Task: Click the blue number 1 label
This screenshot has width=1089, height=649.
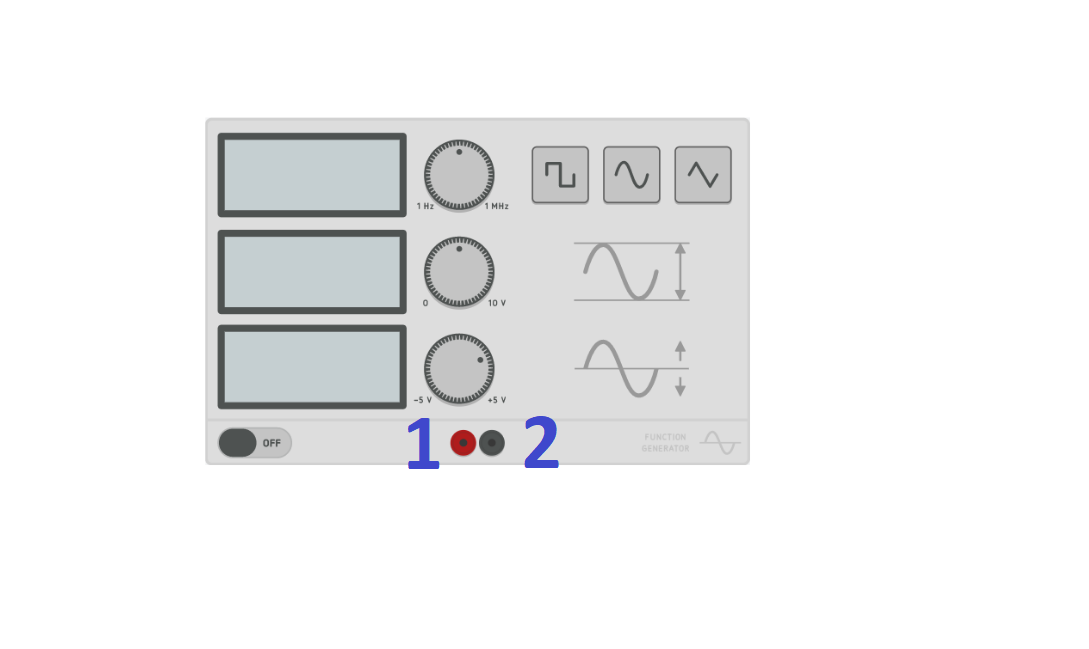Action: point(423,444)
